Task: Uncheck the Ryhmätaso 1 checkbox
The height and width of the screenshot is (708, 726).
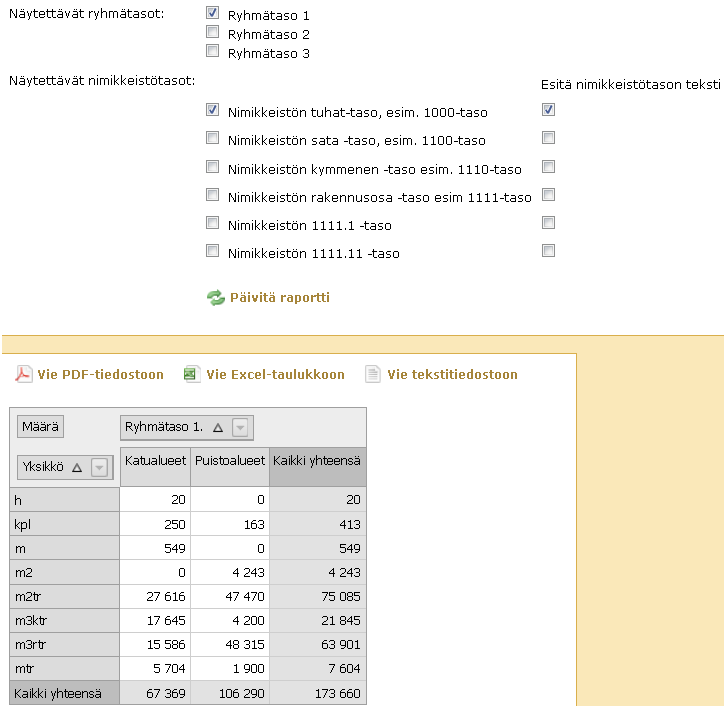Action: coord(212,14)
